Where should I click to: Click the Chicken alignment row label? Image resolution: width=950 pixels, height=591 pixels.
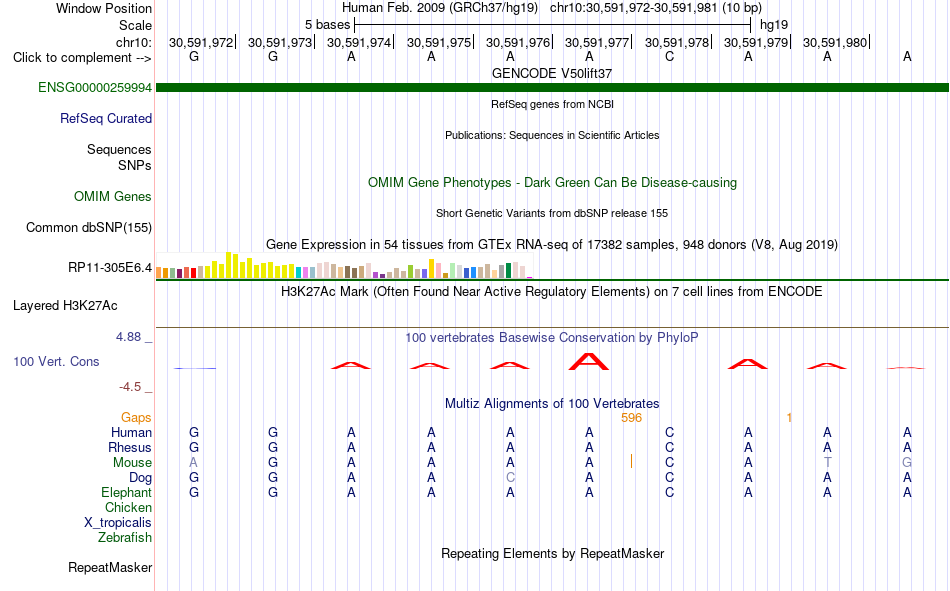tap(128, 507)
